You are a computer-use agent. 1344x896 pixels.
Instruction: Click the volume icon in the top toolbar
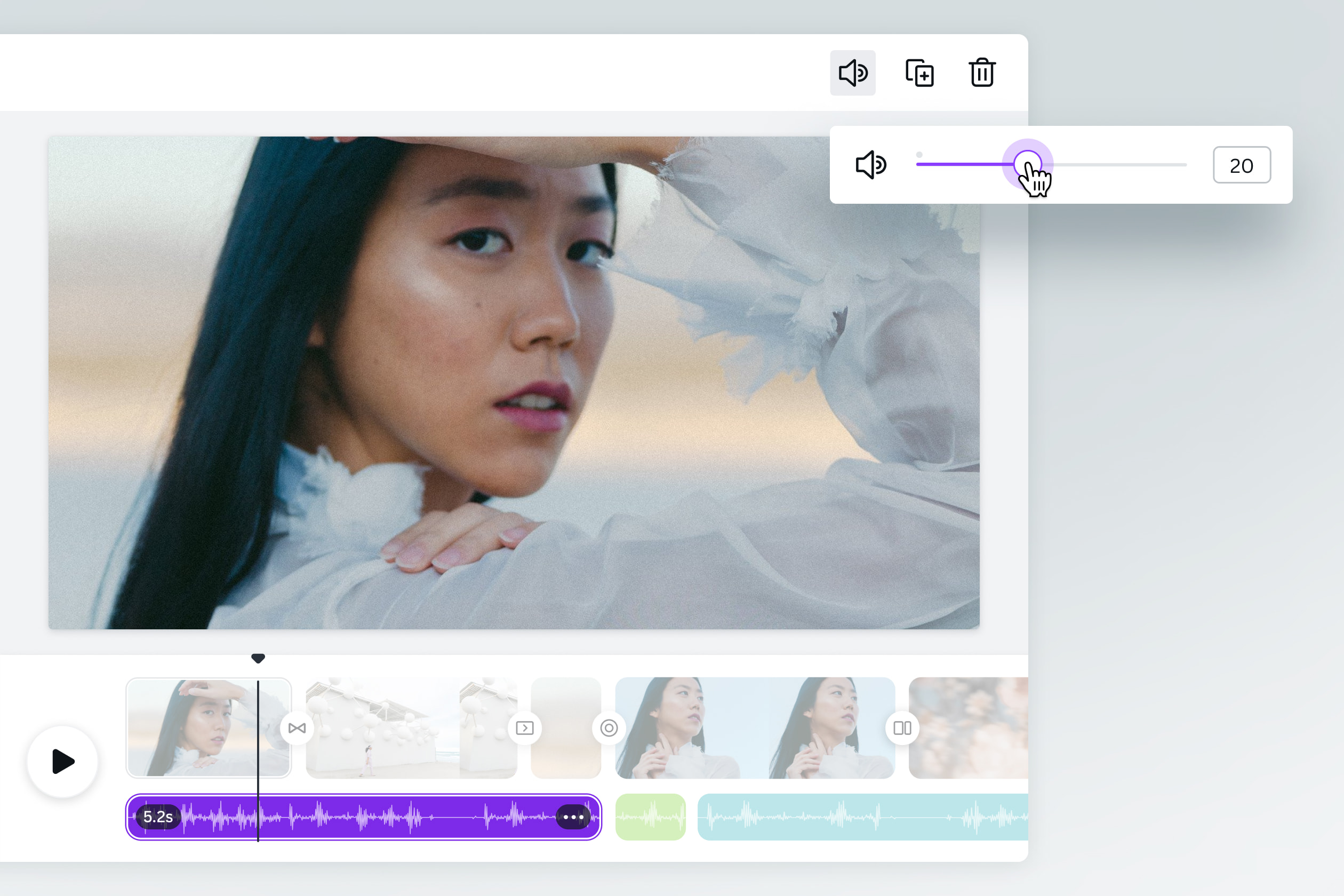tap(853, 72)
